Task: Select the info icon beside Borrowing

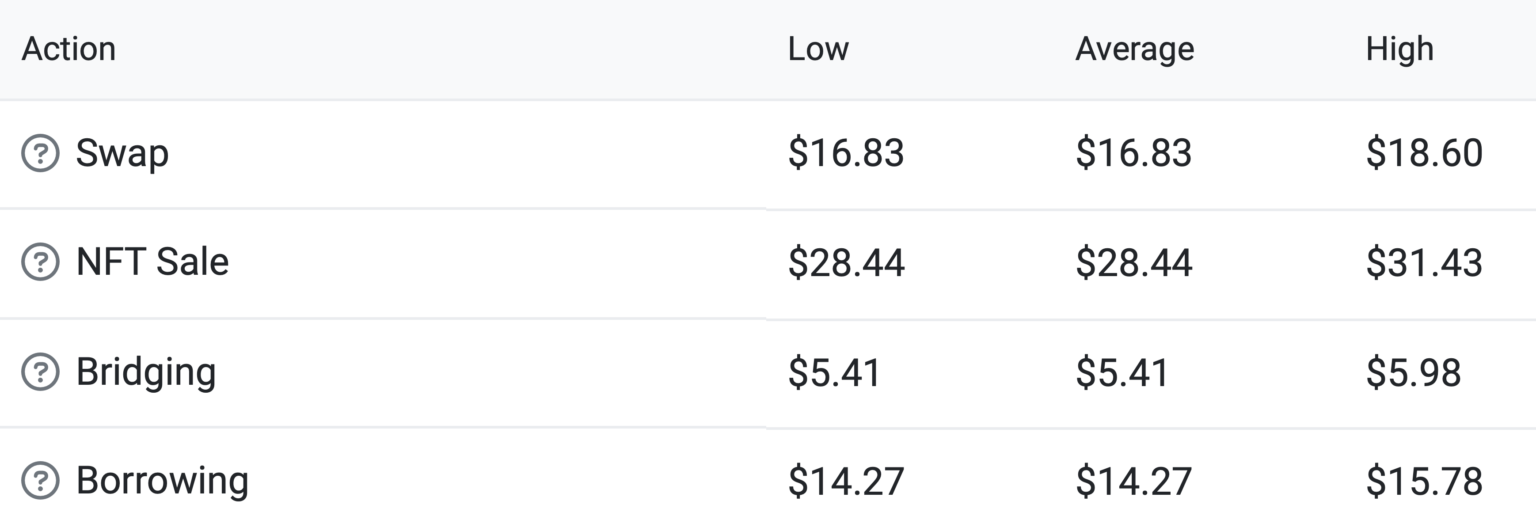Action: 40,481
